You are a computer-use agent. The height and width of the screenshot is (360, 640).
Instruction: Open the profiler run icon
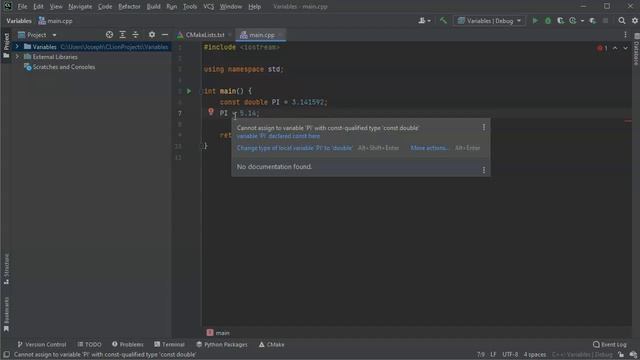[573, 20]
